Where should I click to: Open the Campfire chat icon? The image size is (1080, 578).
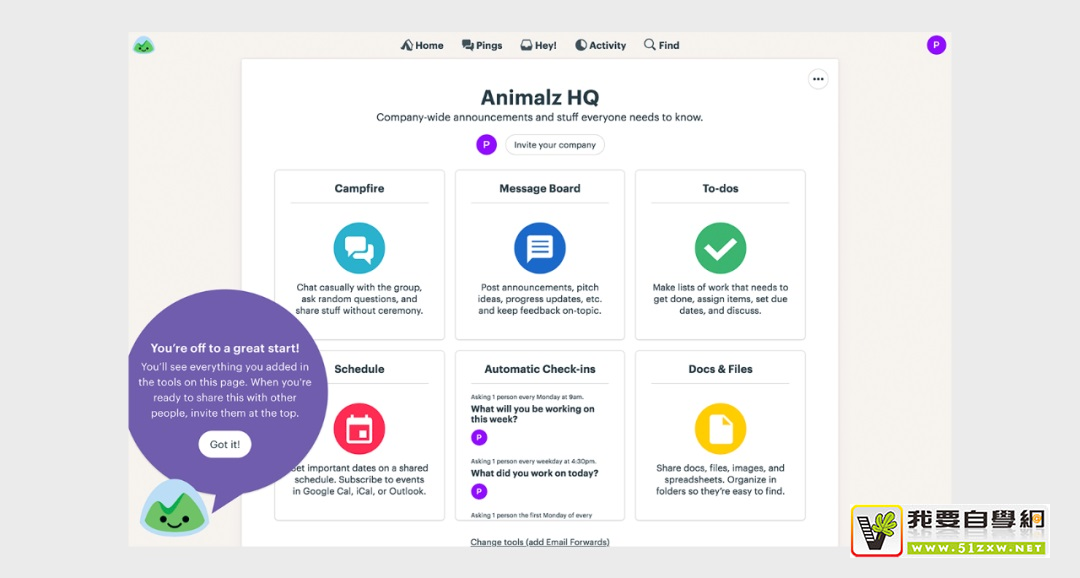tap(359, 248)
